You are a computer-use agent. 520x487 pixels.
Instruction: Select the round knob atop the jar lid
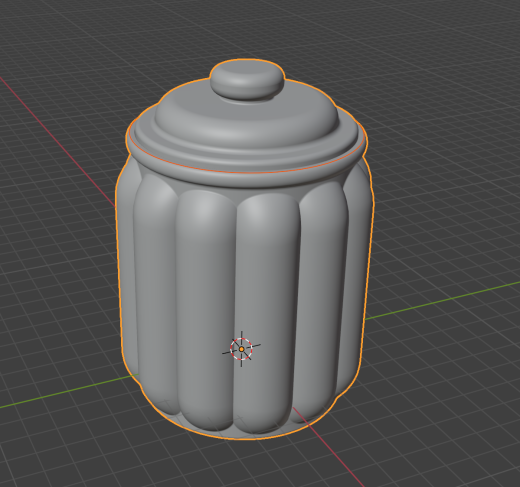[x=247, y=80]
